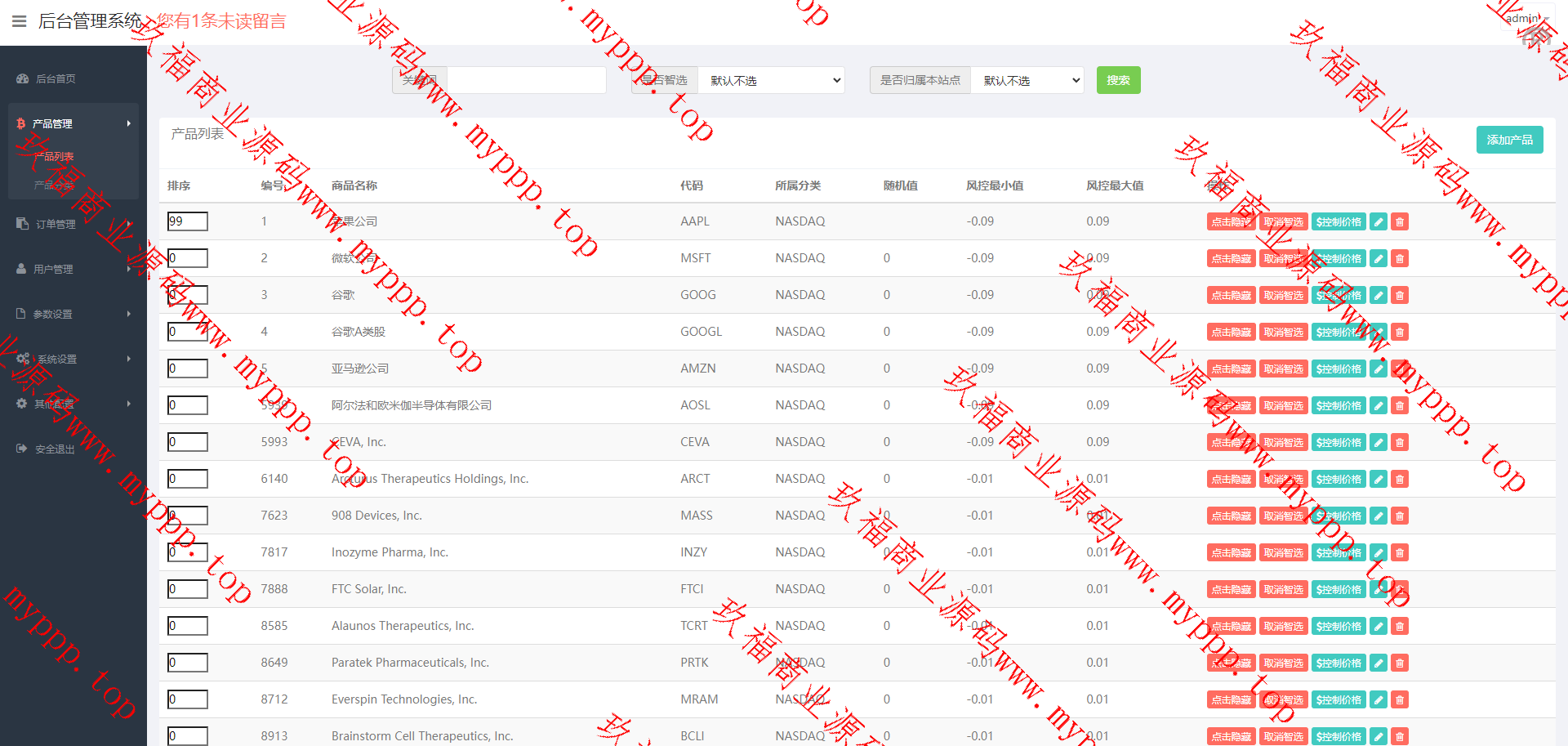
Task: Click the delete trash icon for MSFT row
Action: pyautogui.click(x=1400, y=259)
